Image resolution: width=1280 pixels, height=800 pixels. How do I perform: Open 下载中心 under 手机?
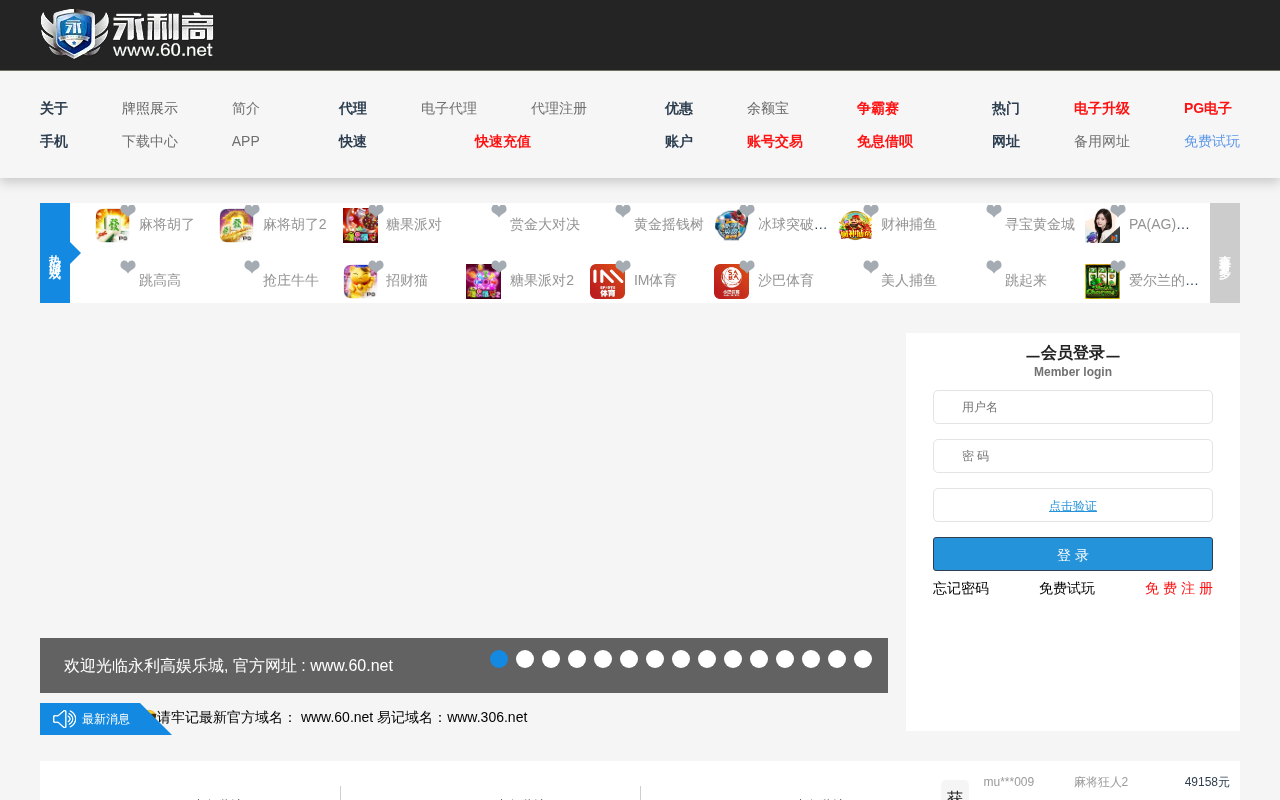[x=150, y=142]
